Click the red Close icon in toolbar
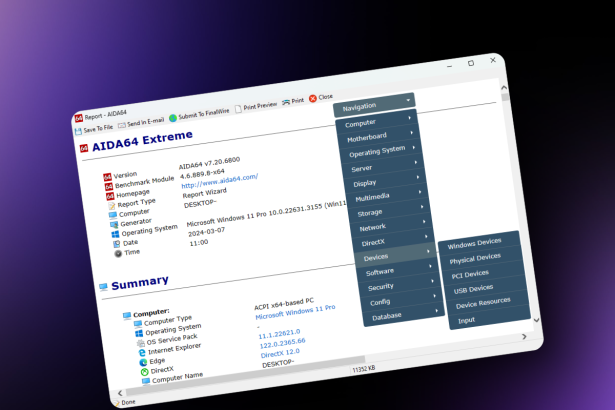The image size is (615, 410). tap(313, 98)
